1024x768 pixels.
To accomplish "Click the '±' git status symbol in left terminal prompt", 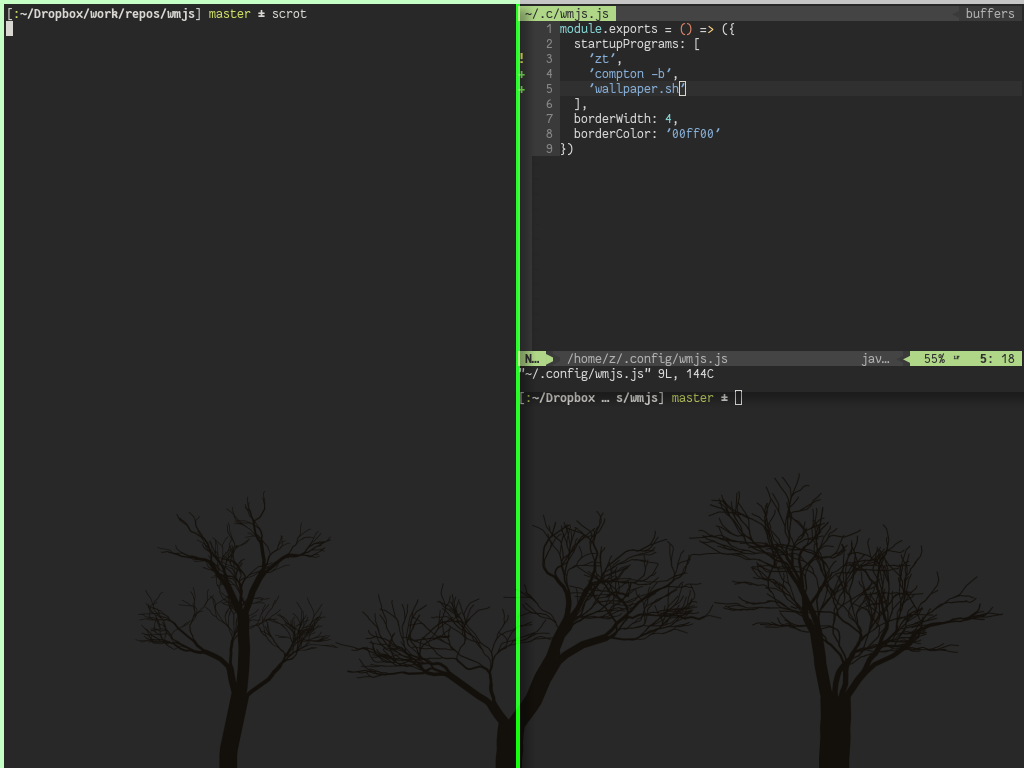I will 261,14.
